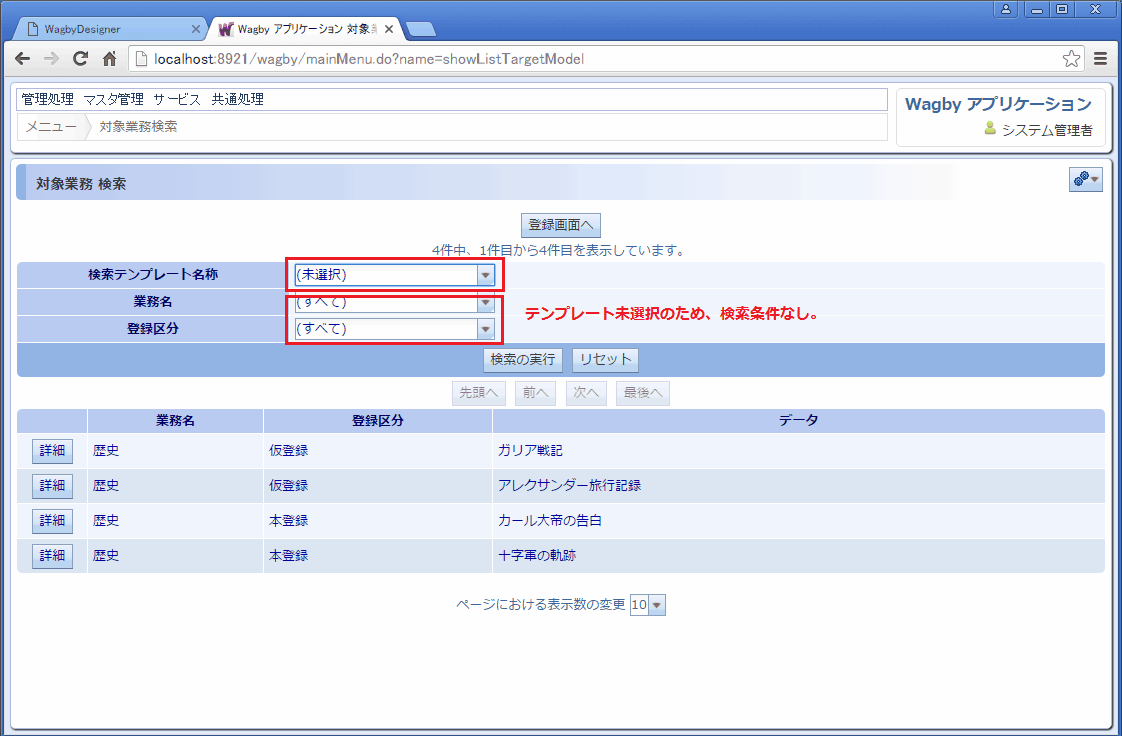This screenshot has height=736, width=1122.
Task: Close the WagbyDesigner tab
Action: (x=195, y=29)
